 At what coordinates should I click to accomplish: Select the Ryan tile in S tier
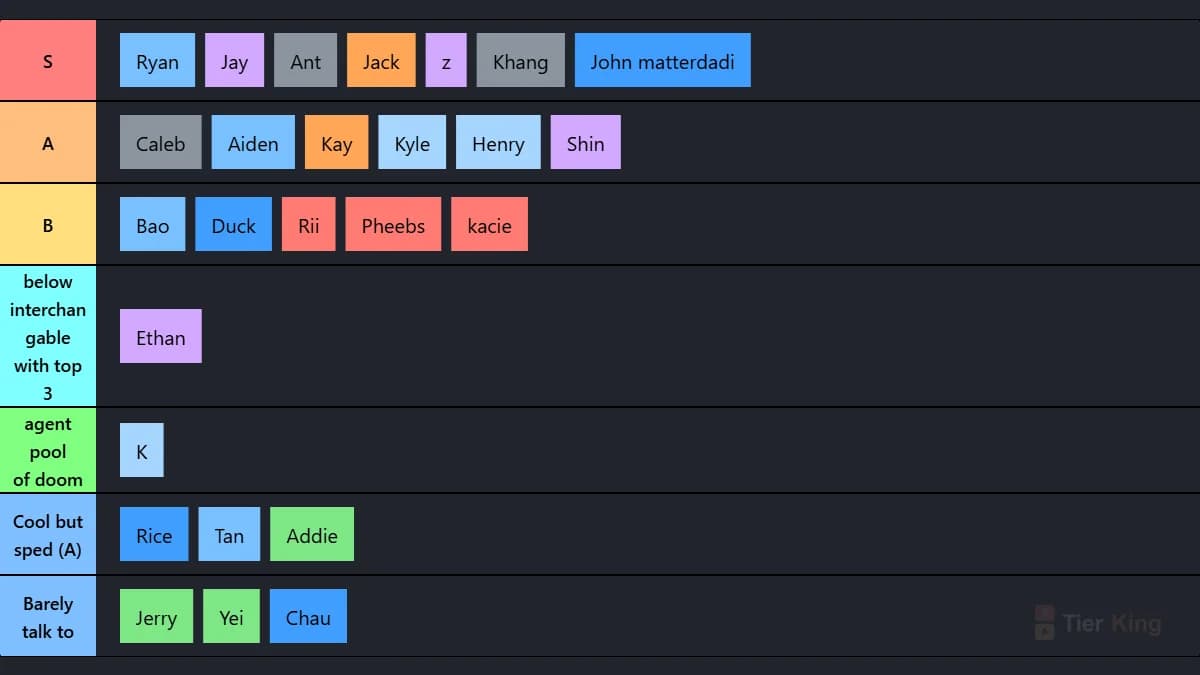(x=157, y=60)
